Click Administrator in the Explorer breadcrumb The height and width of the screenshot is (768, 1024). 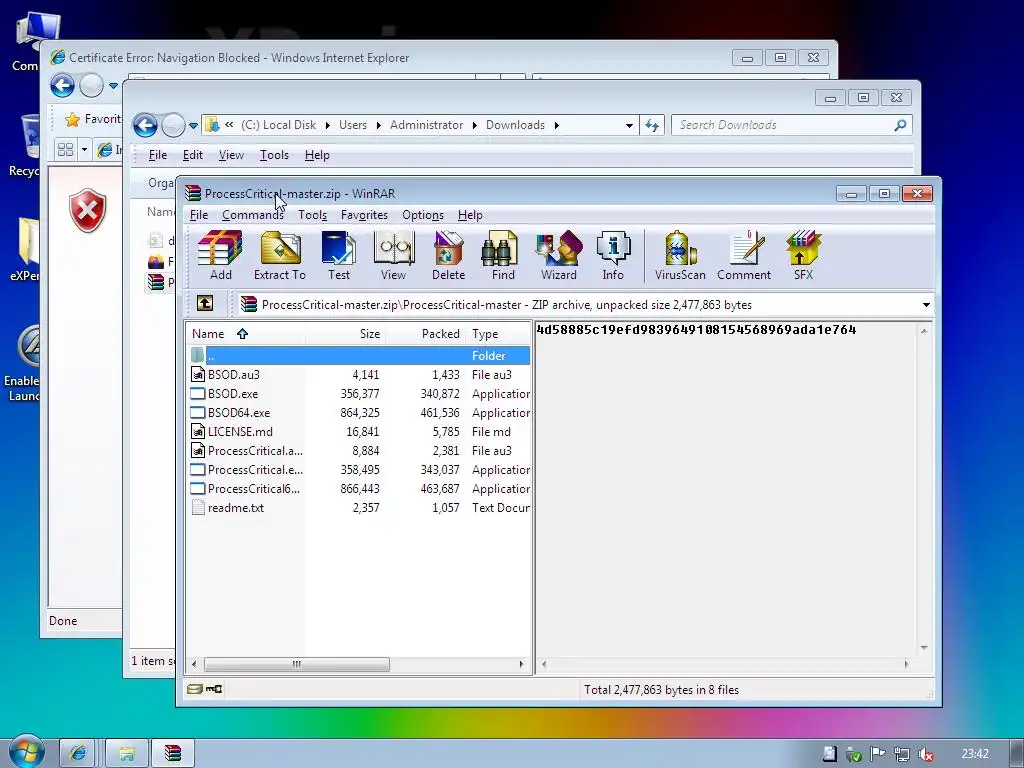point(426,125)
